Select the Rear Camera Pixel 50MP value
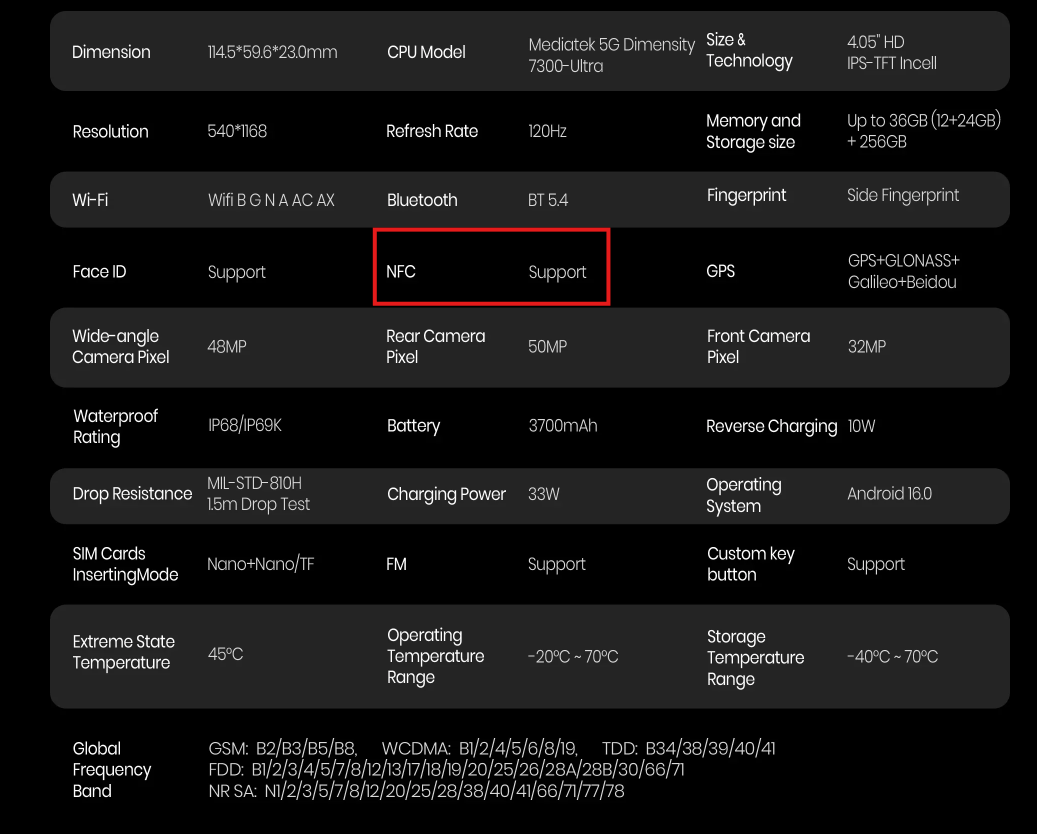This screenshot has width=1037, height=834. [x=547, y=346]
